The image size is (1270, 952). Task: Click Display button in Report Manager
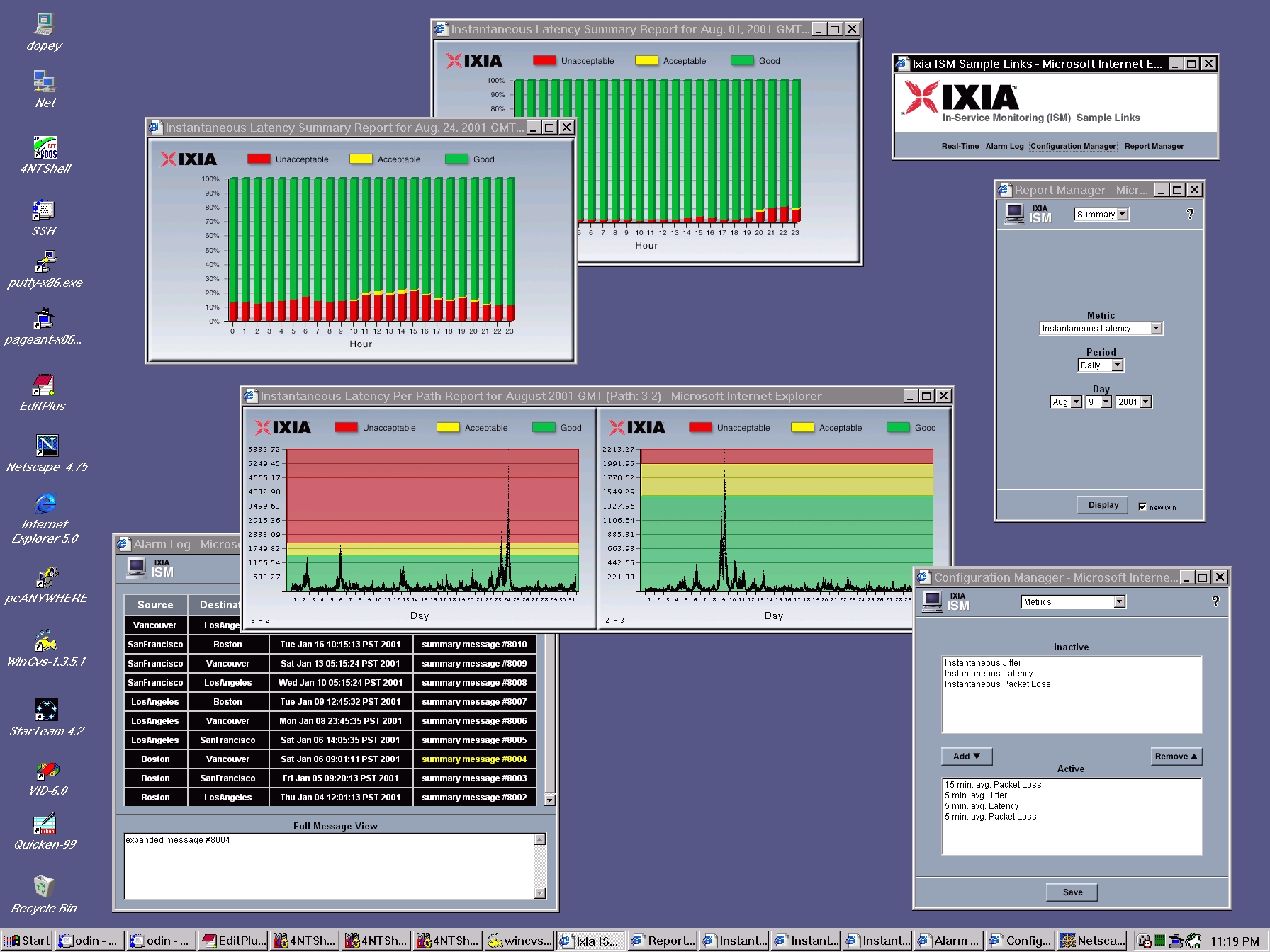[1103, 505]
